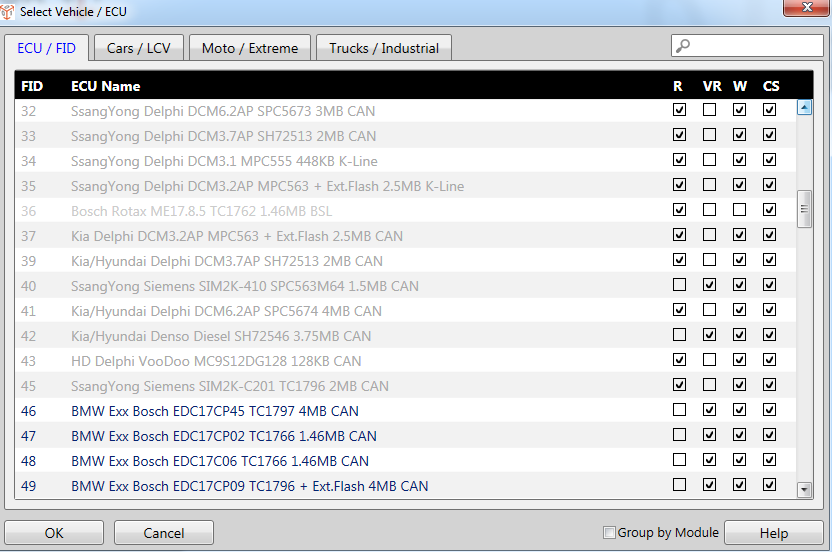Click the application logo in title bar
The image size is (832, 552).
pyautogui.click(x=6, y=11)
